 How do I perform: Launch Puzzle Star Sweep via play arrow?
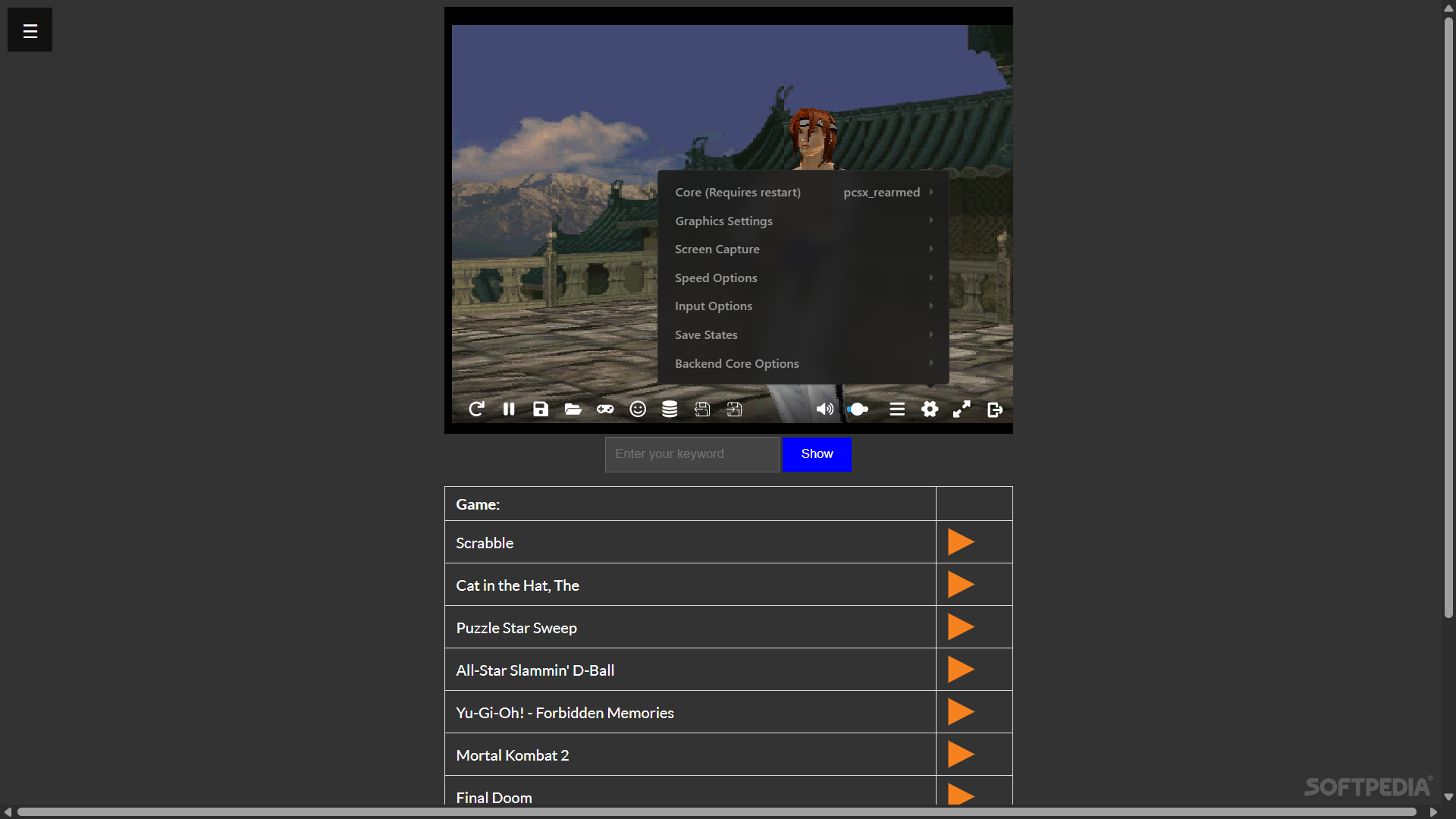(961, 627)
